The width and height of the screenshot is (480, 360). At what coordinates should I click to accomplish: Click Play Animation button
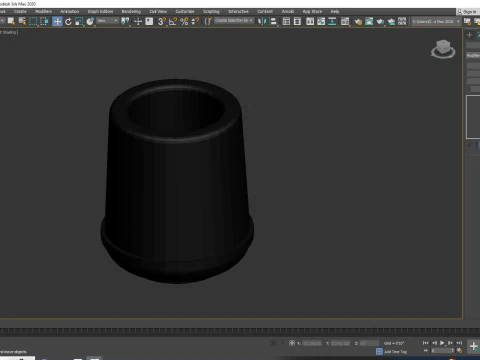tap(442, 343)
